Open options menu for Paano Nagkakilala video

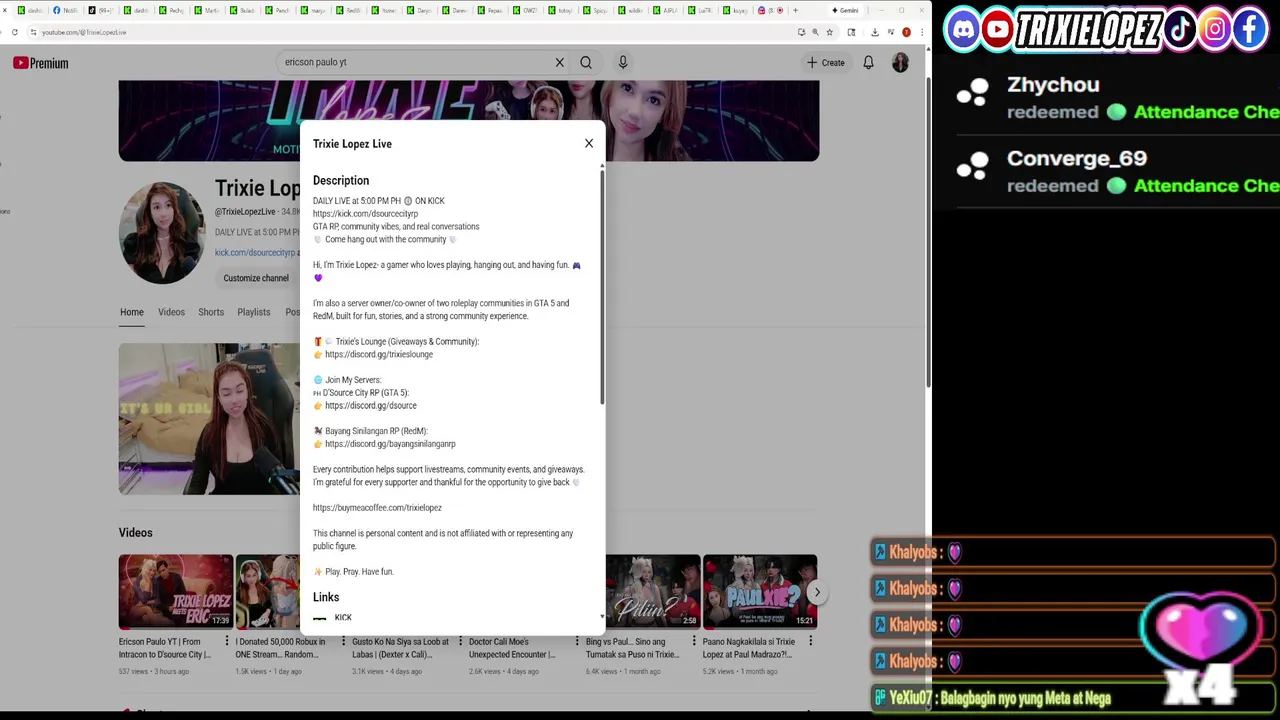click(x=811, y=641)
